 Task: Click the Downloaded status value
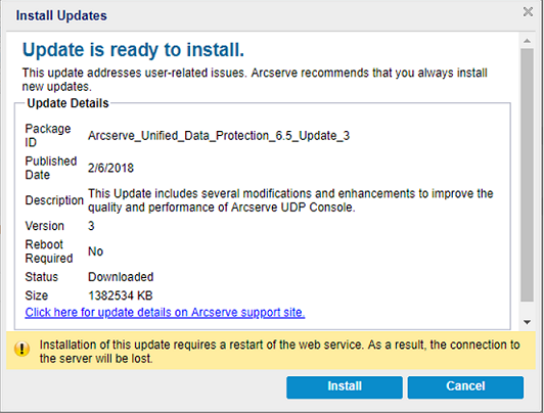click(x=121, y=277)
